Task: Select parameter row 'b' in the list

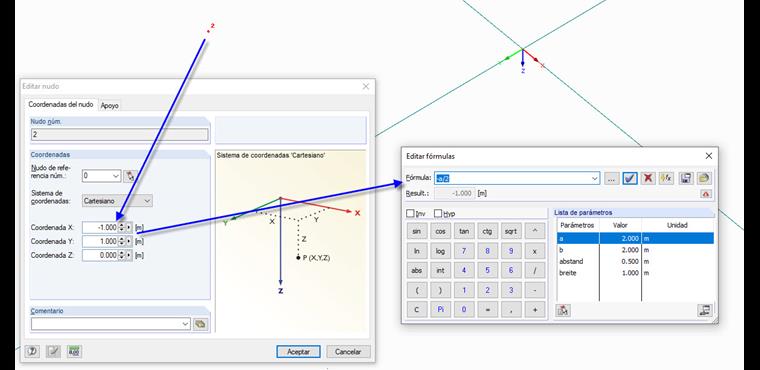Action: pyautogui.click(x=635, y=250)
